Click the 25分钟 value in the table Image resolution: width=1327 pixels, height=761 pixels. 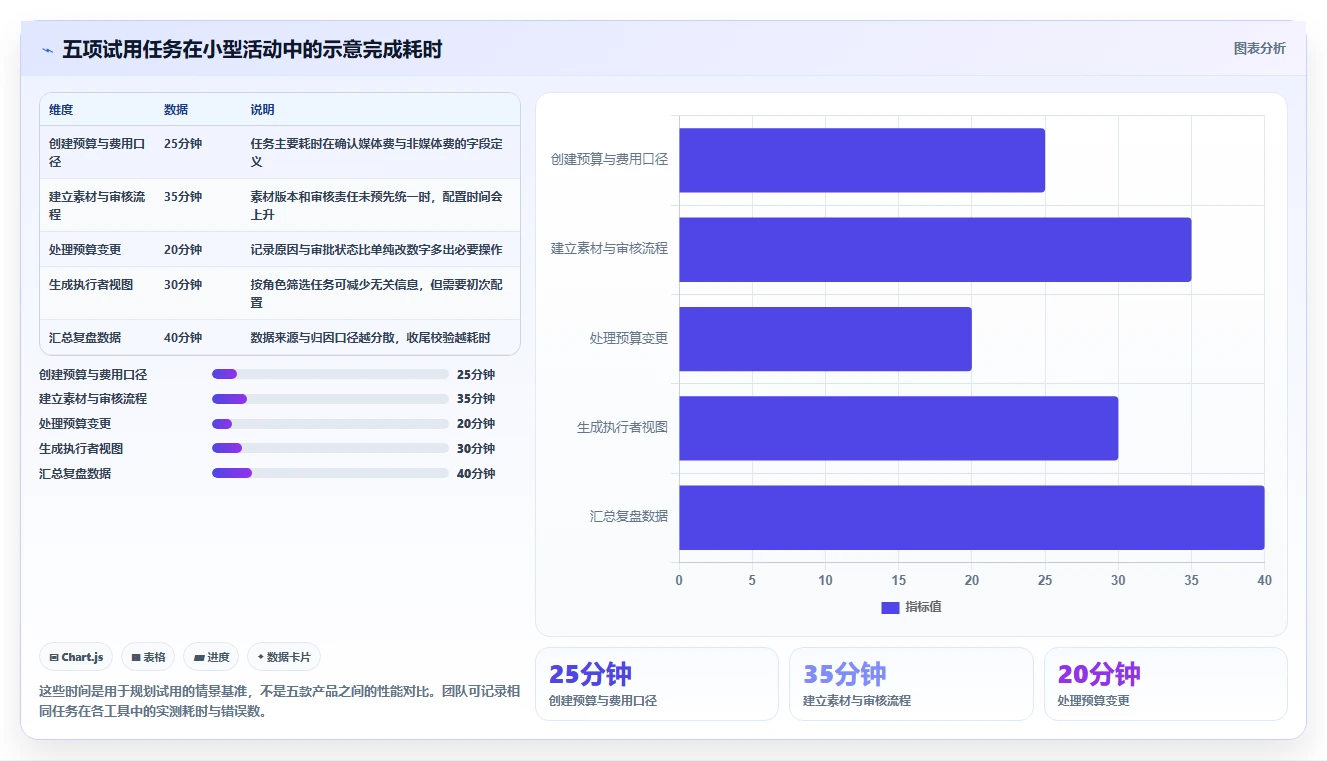coord(183,144)
